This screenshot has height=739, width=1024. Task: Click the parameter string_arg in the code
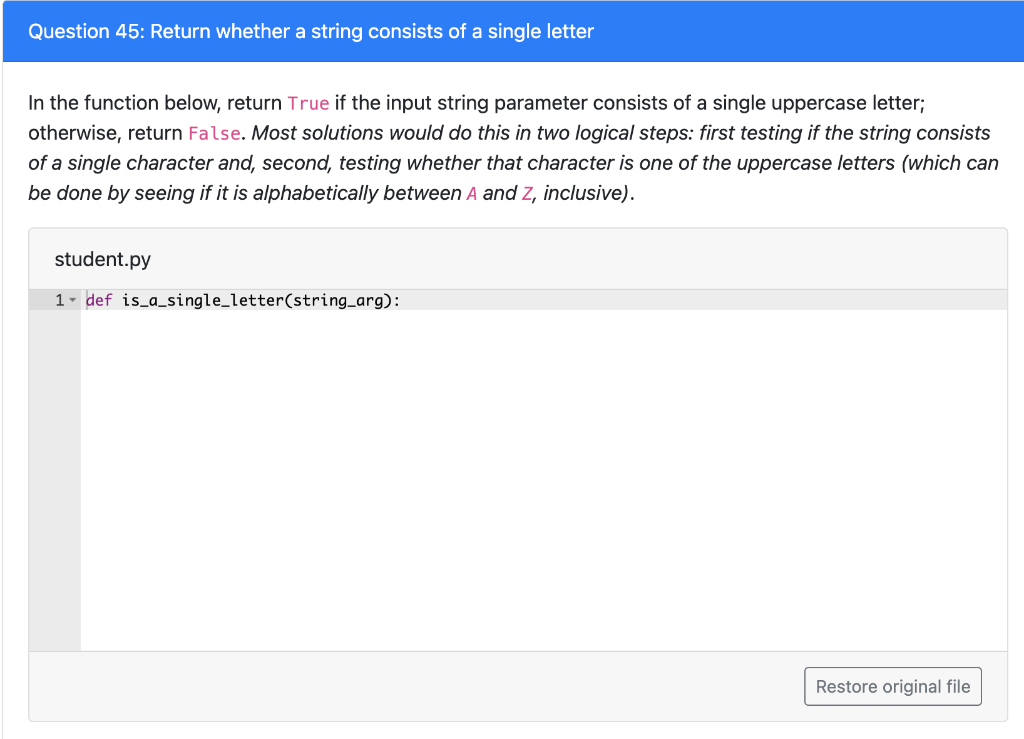tap(336, 299)
